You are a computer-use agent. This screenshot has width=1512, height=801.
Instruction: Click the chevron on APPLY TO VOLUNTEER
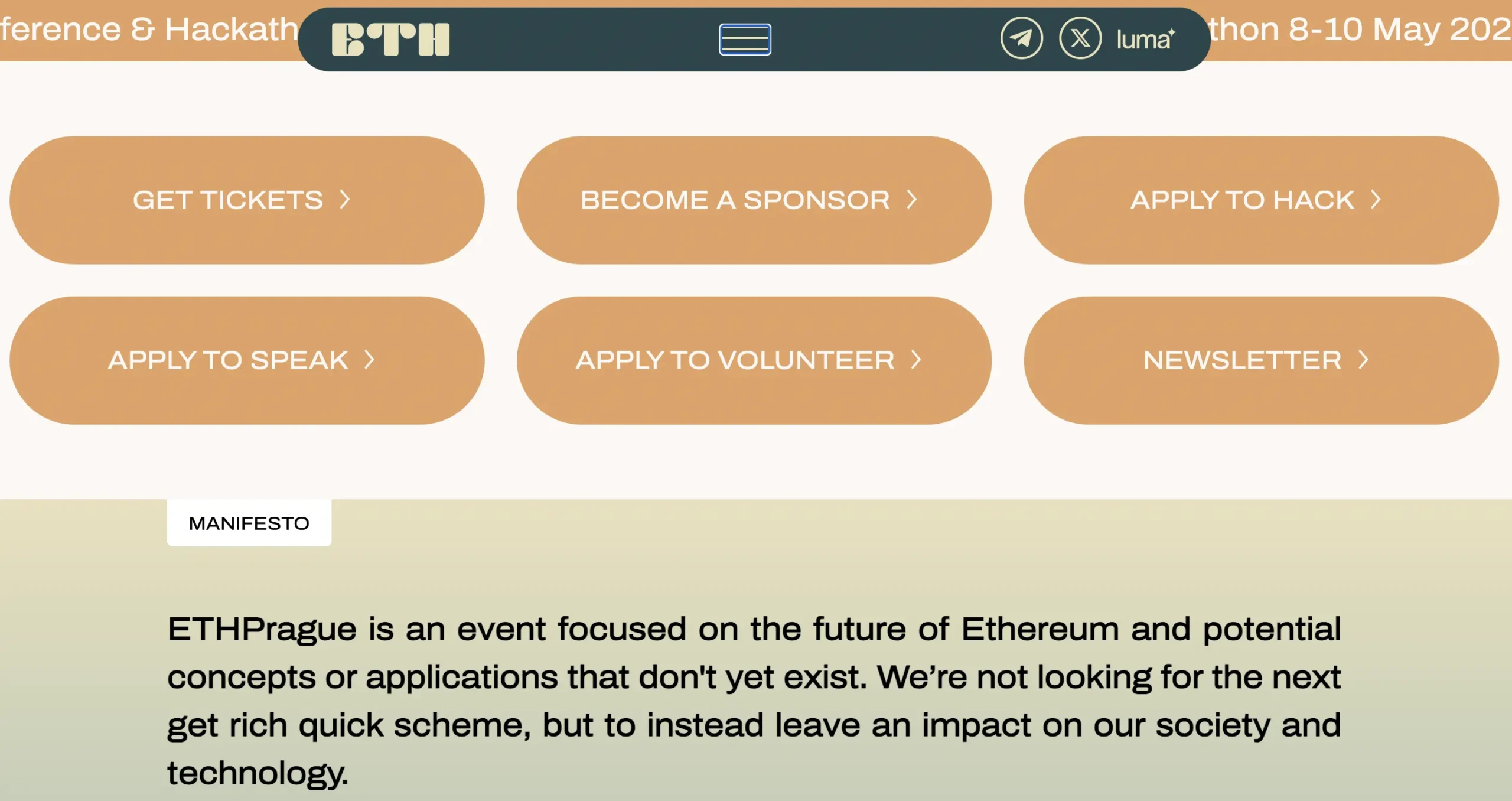917,360
